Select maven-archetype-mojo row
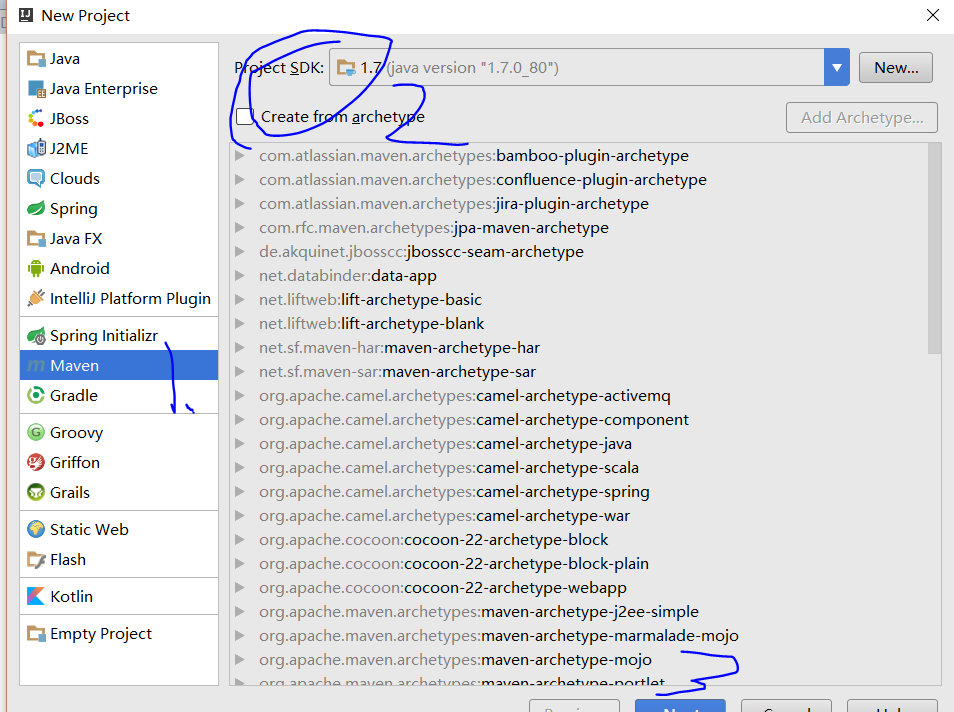The width and height of the screenshot is (954, 712). point(579,660)
